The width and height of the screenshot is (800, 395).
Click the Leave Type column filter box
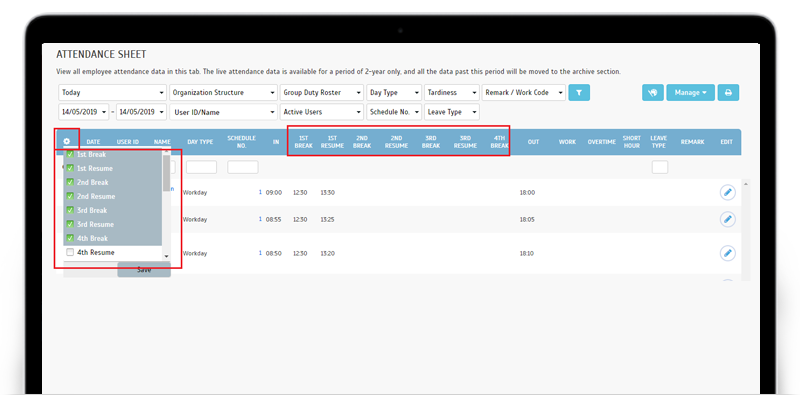coord(660,167)
